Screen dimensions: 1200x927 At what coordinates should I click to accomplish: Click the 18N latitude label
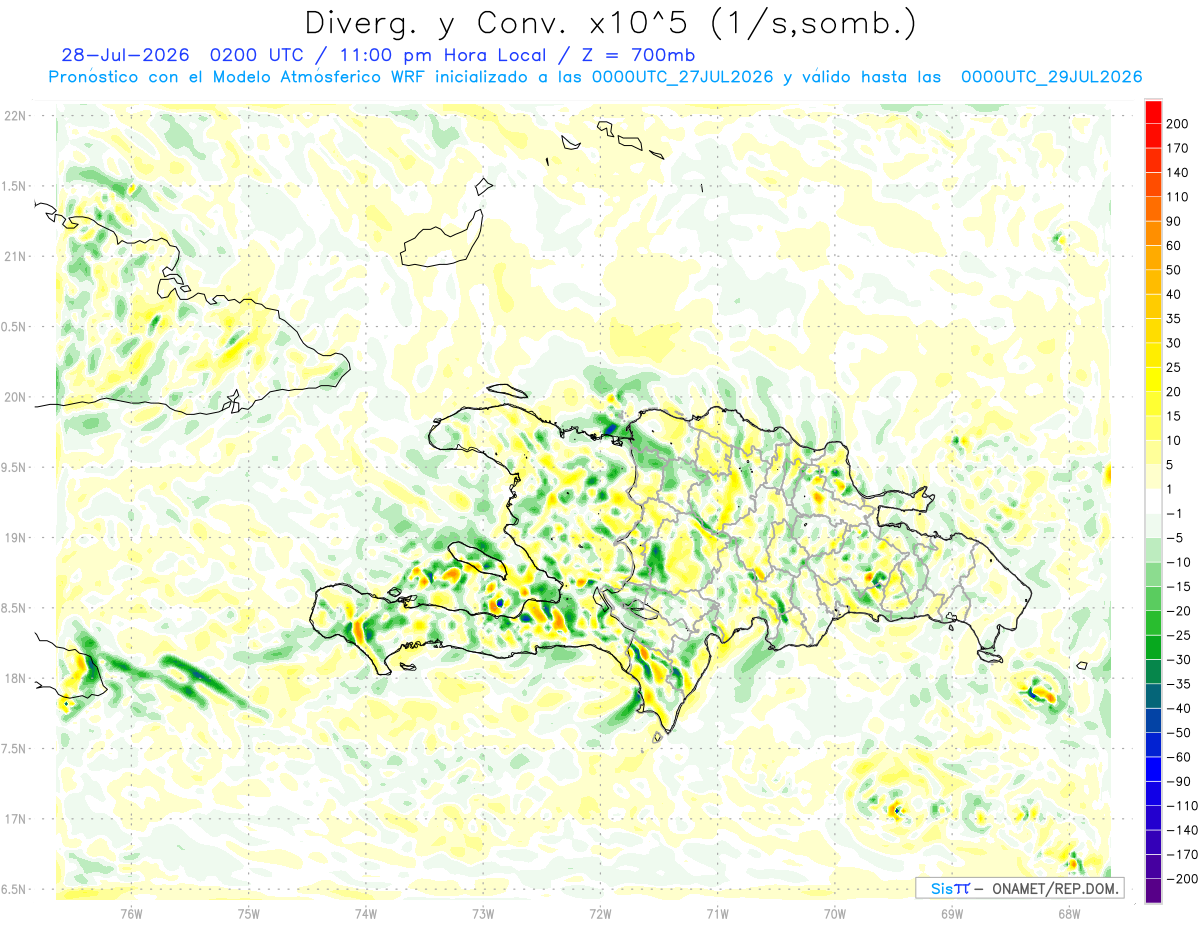coord(14,678)
